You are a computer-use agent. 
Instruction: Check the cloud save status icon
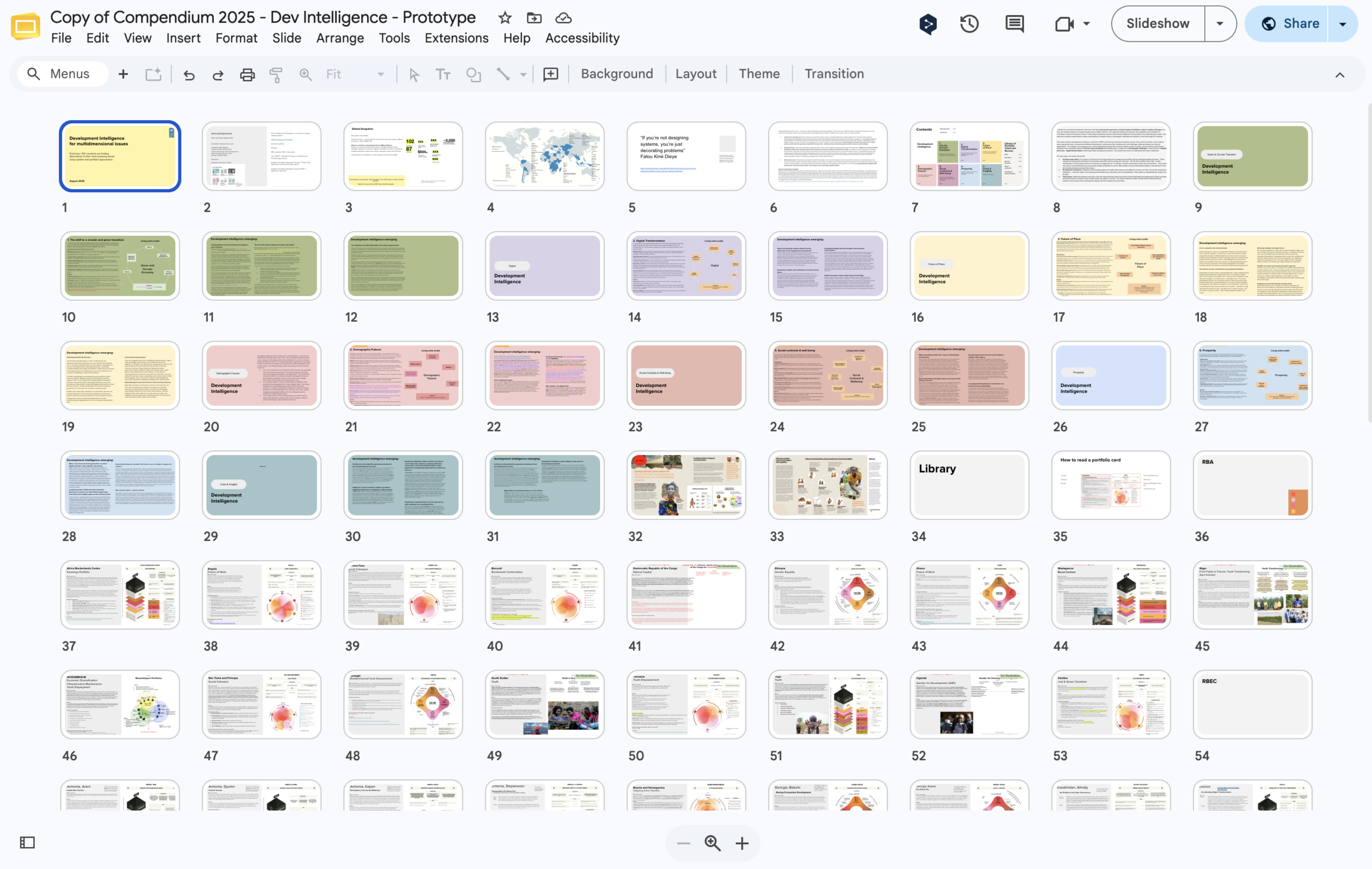click(563, 18)
